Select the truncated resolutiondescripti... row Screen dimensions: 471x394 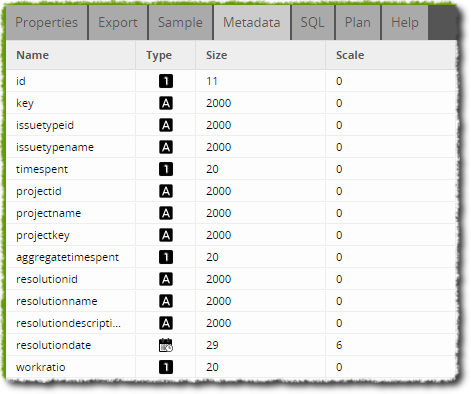click(231, 323)
